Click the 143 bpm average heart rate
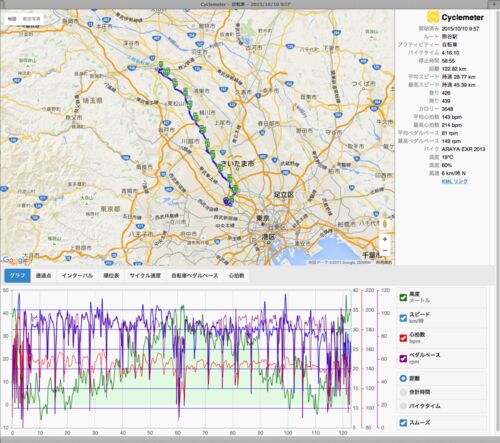This screenshot has width=500, height=443. click(452, 117)
